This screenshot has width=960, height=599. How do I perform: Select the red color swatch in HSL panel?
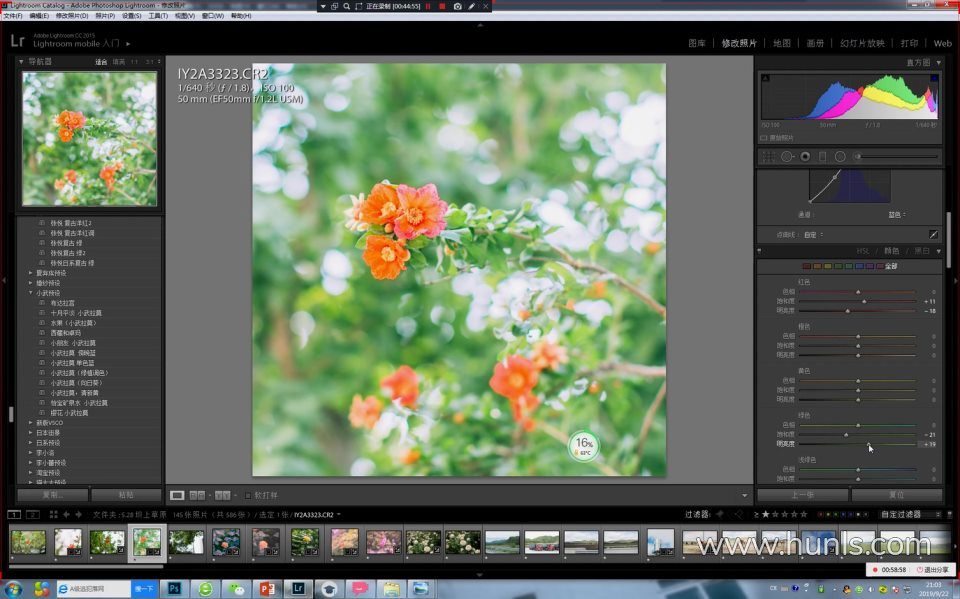[x=807, y=266]
